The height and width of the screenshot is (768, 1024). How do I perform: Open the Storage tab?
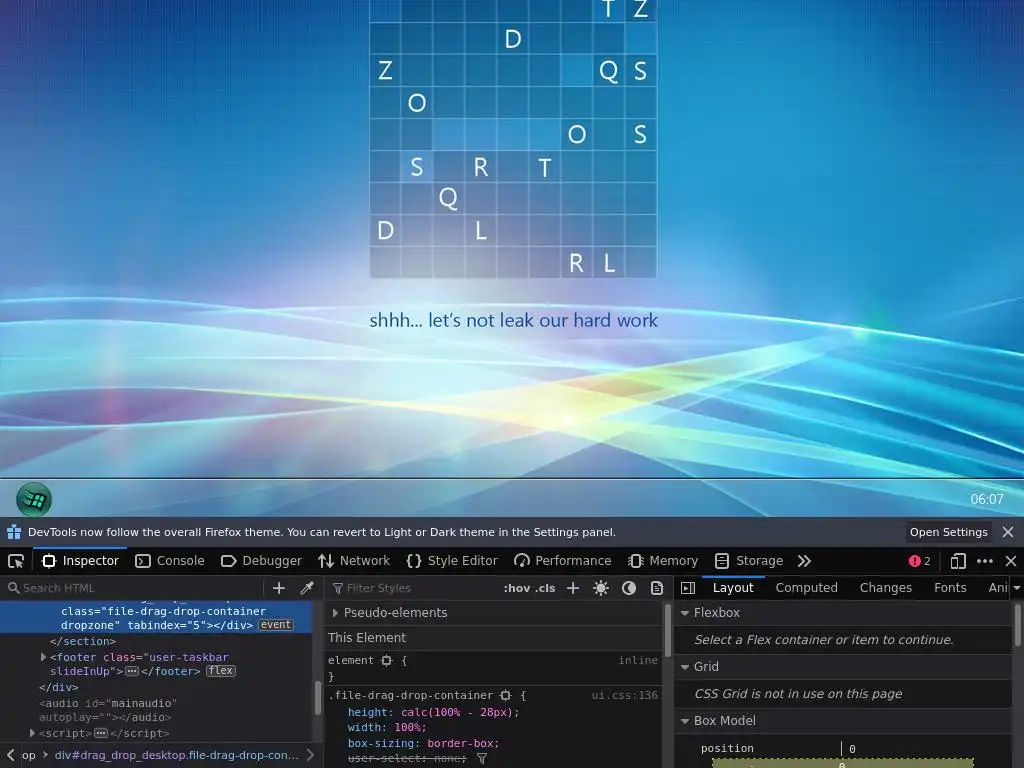[749, 561]
